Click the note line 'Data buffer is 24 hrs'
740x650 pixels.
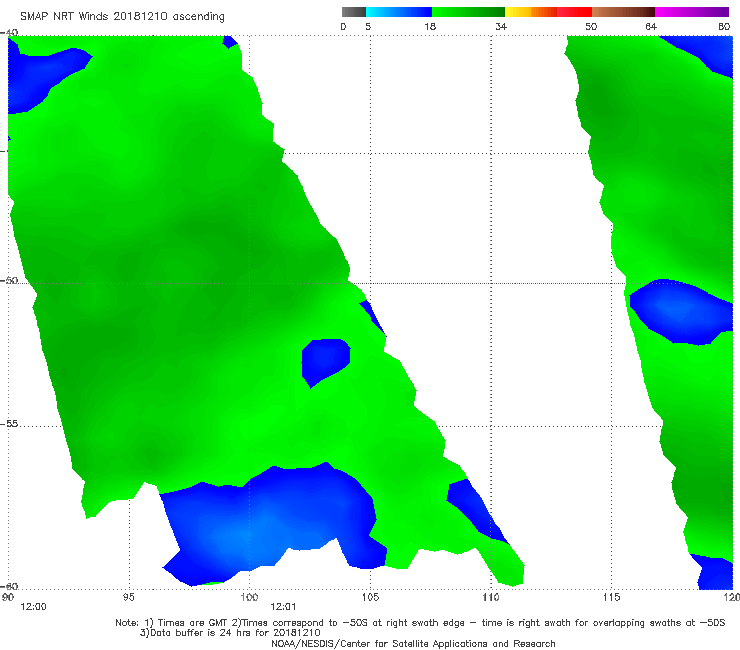[230, 633]
